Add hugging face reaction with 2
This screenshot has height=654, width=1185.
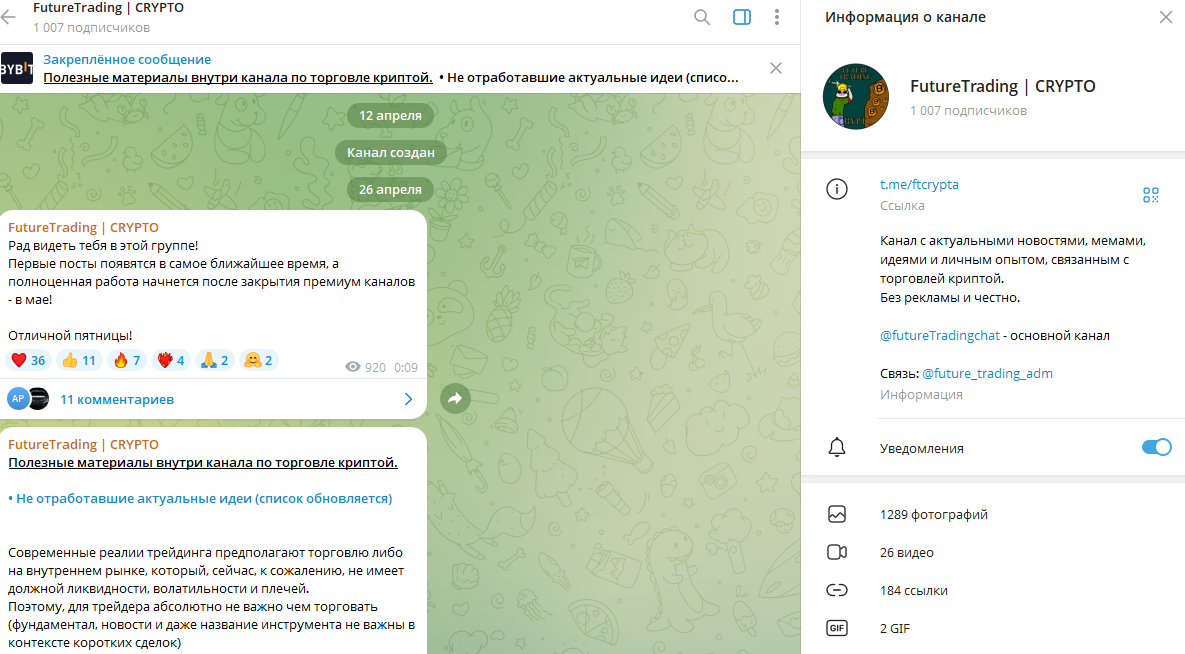pyautogui.click(x=259, y=361)
